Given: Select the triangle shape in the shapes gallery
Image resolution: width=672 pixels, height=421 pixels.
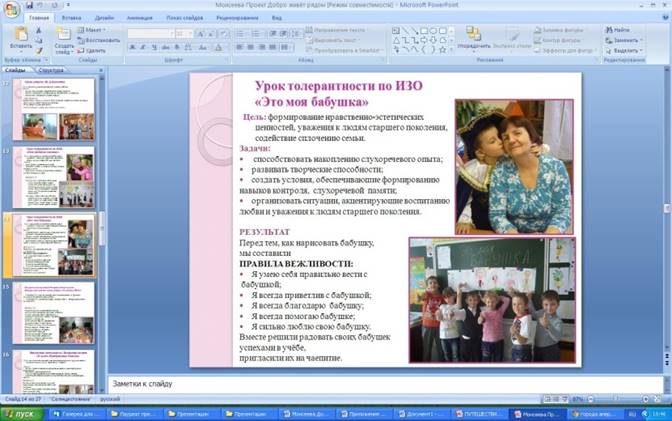Looking at the screenshot, I should pos(396,40).
